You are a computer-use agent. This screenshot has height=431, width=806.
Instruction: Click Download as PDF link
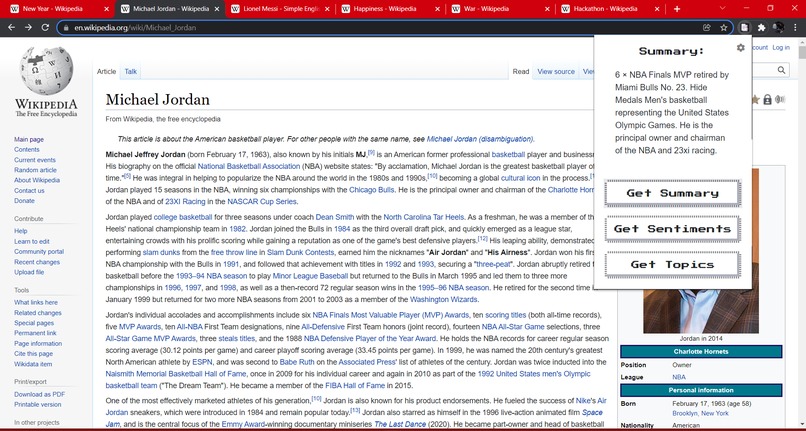40,394
